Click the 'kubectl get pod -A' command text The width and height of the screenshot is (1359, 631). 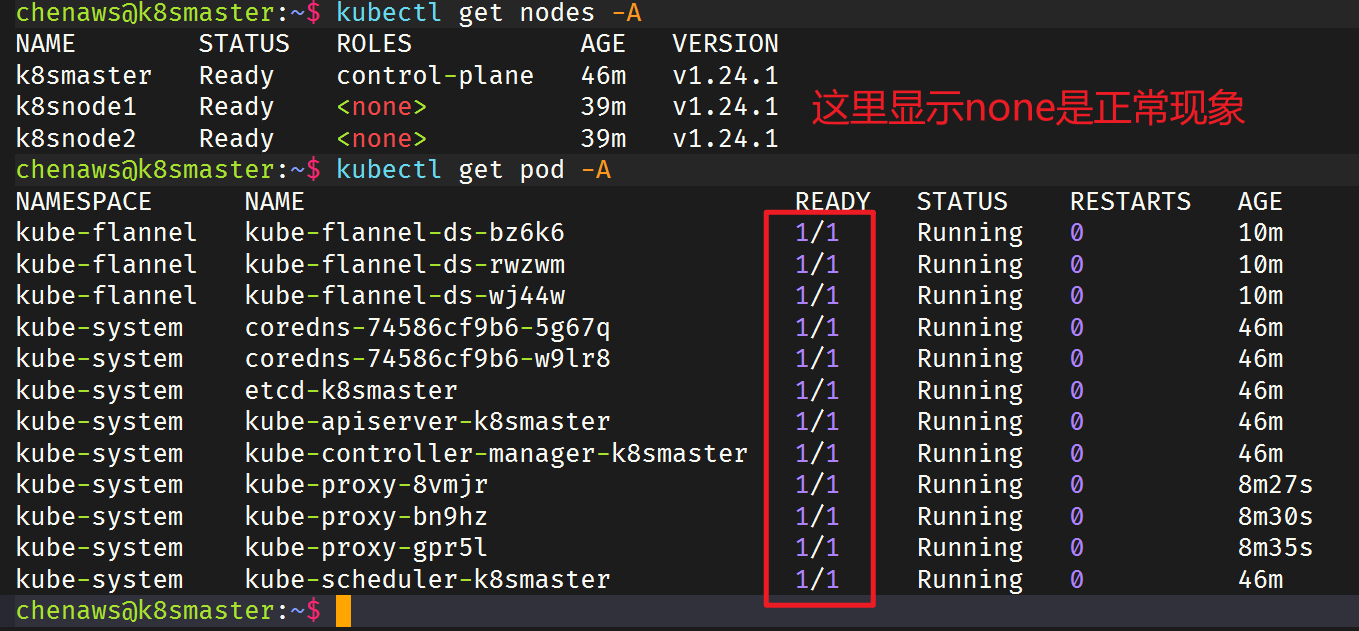tap(473, 170)
